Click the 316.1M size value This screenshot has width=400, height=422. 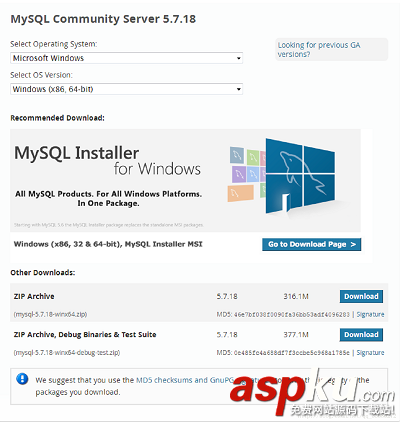(x=296, y=296)
